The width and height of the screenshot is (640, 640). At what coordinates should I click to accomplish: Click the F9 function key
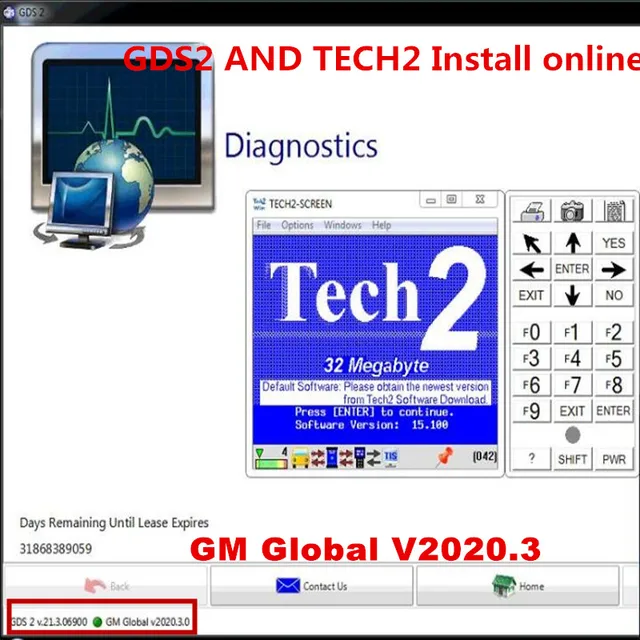tap(532, 411)
